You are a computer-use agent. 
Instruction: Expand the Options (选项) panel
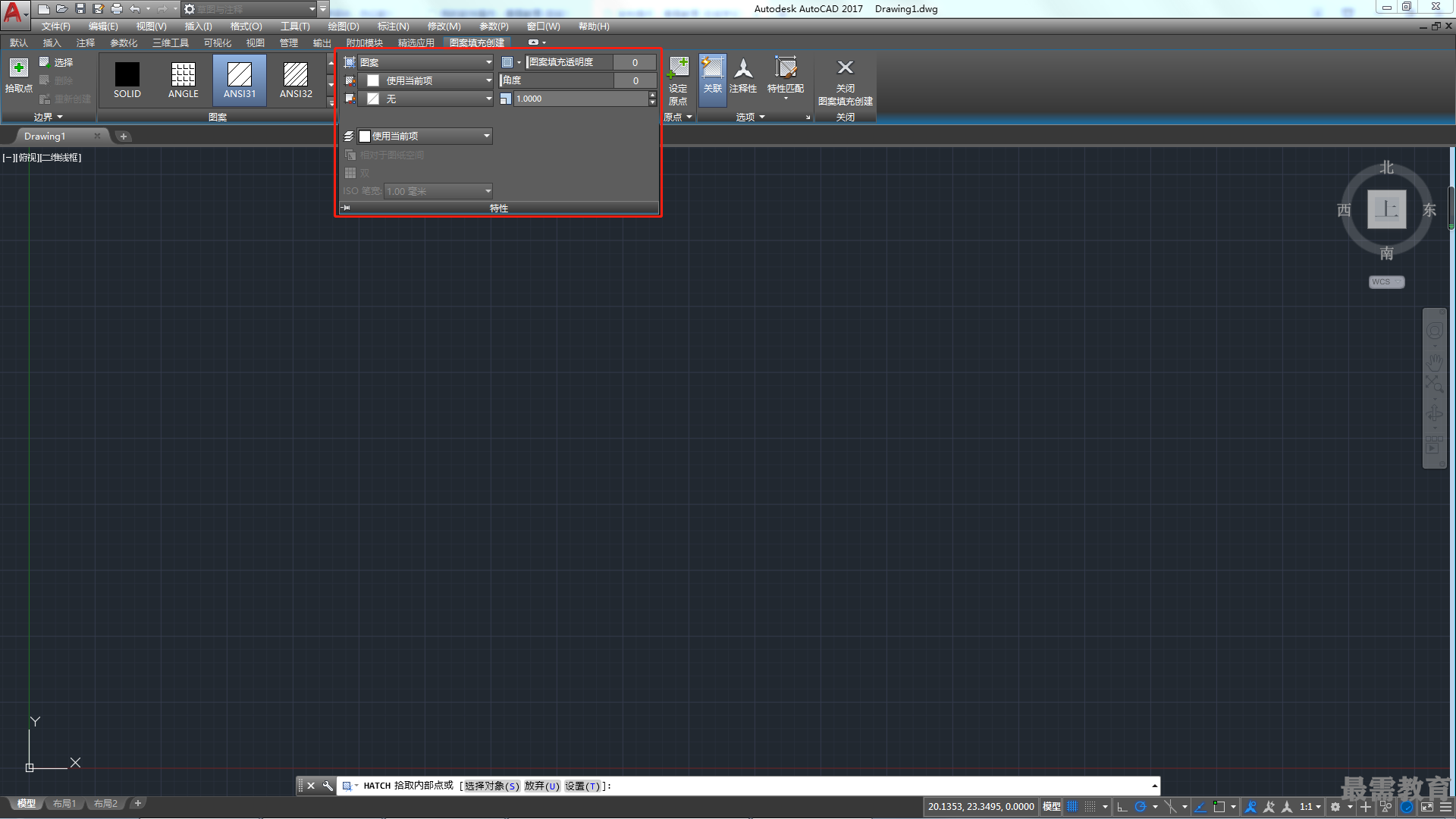(x=751, y=117)
